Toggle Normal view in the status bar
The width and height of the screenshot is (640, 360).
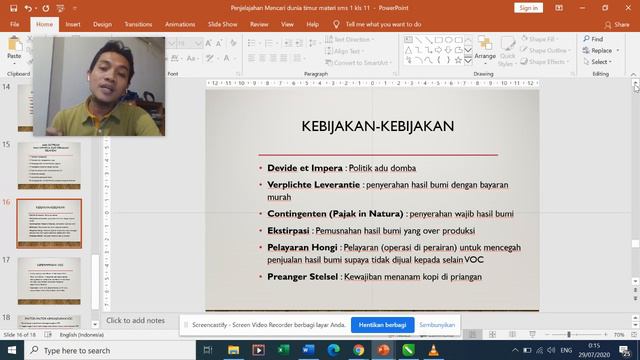pyautogui.click(x=473, y=335)
